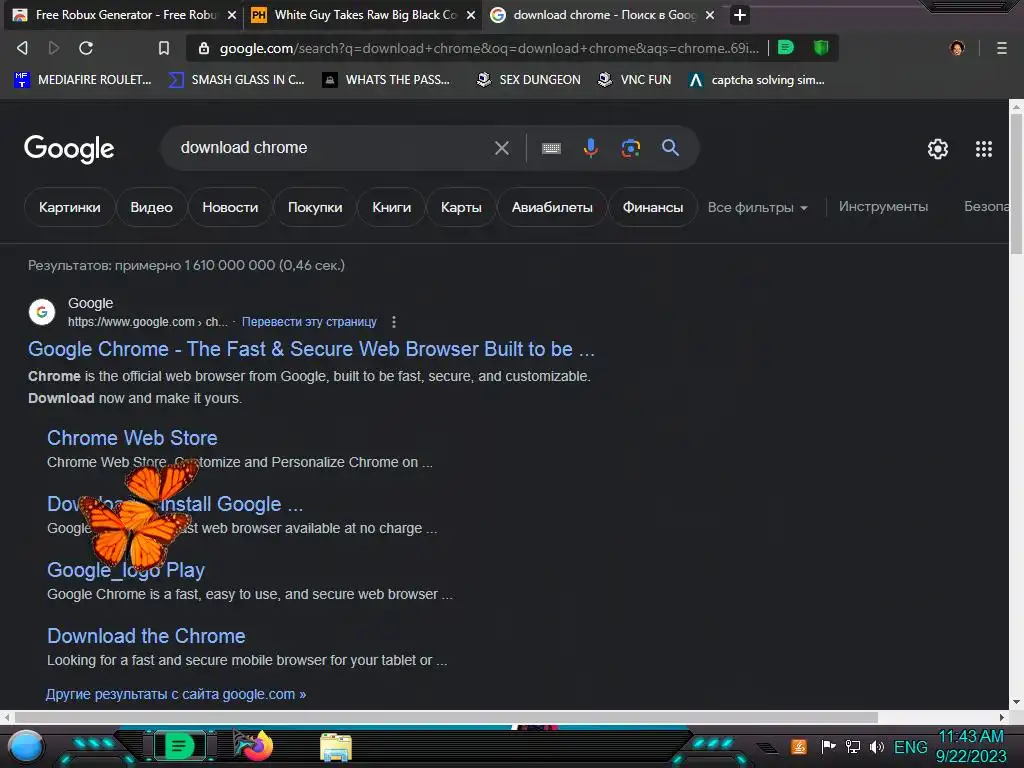This screenshot has width=1024, height=768.
Task: Clear the search query with X icon
Action: (502, 148)
